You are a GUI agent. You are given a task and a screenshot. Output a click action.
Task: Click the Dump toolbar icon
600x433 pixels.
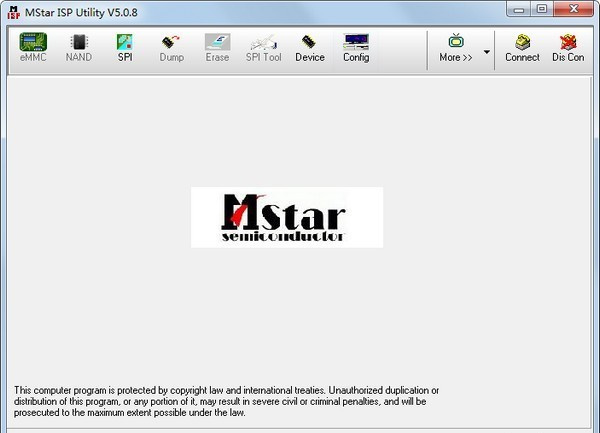[x=171, y=48]
